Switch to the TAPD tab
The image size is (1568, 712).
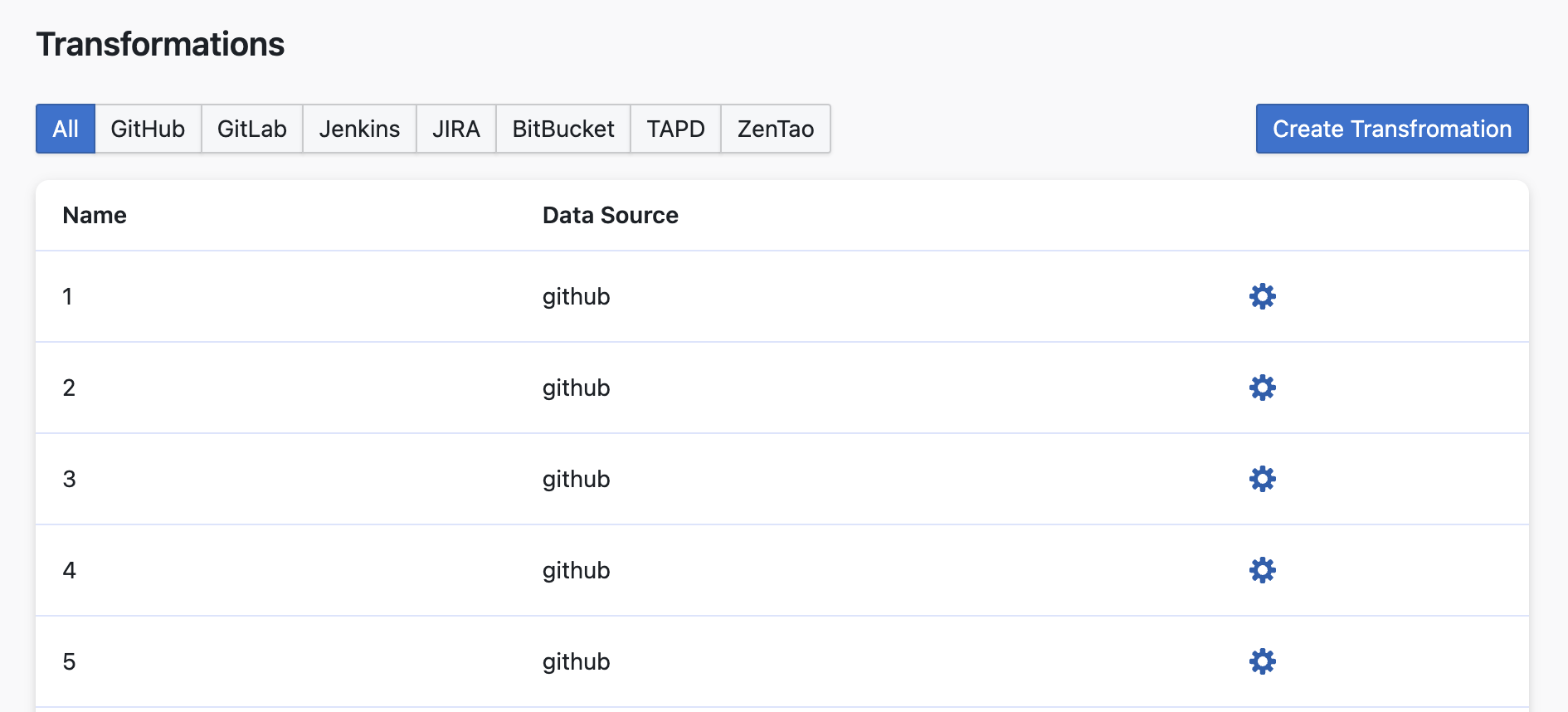675,129
